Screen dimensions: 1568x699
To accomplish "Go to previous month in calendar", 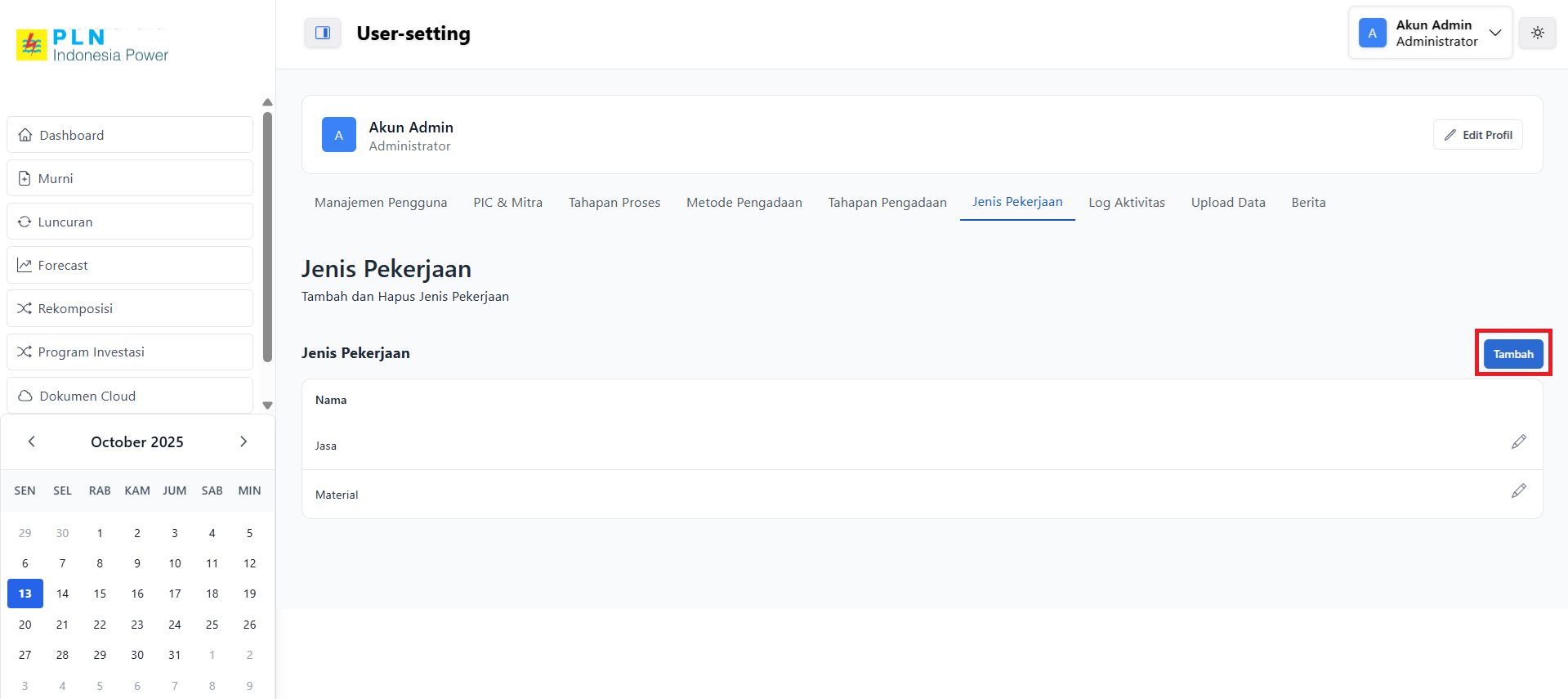I will (32, 441).
